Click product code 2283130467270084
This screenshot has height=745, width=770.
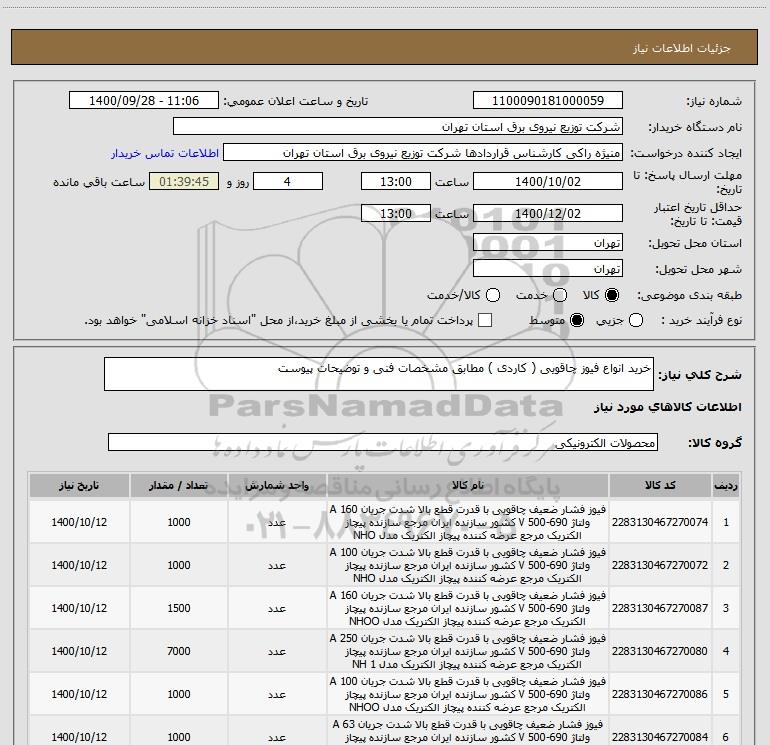[x=660, y=737]
